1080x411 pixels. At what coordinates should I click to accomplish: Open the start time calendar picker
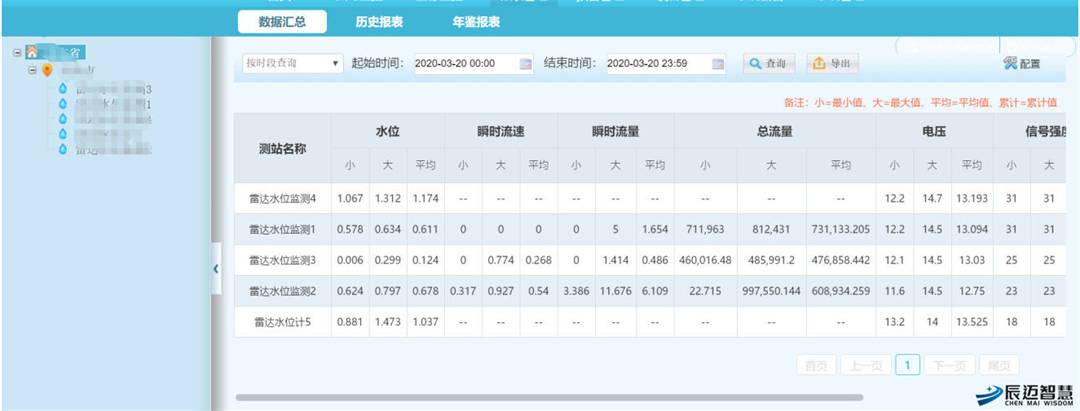click(525, 64)
